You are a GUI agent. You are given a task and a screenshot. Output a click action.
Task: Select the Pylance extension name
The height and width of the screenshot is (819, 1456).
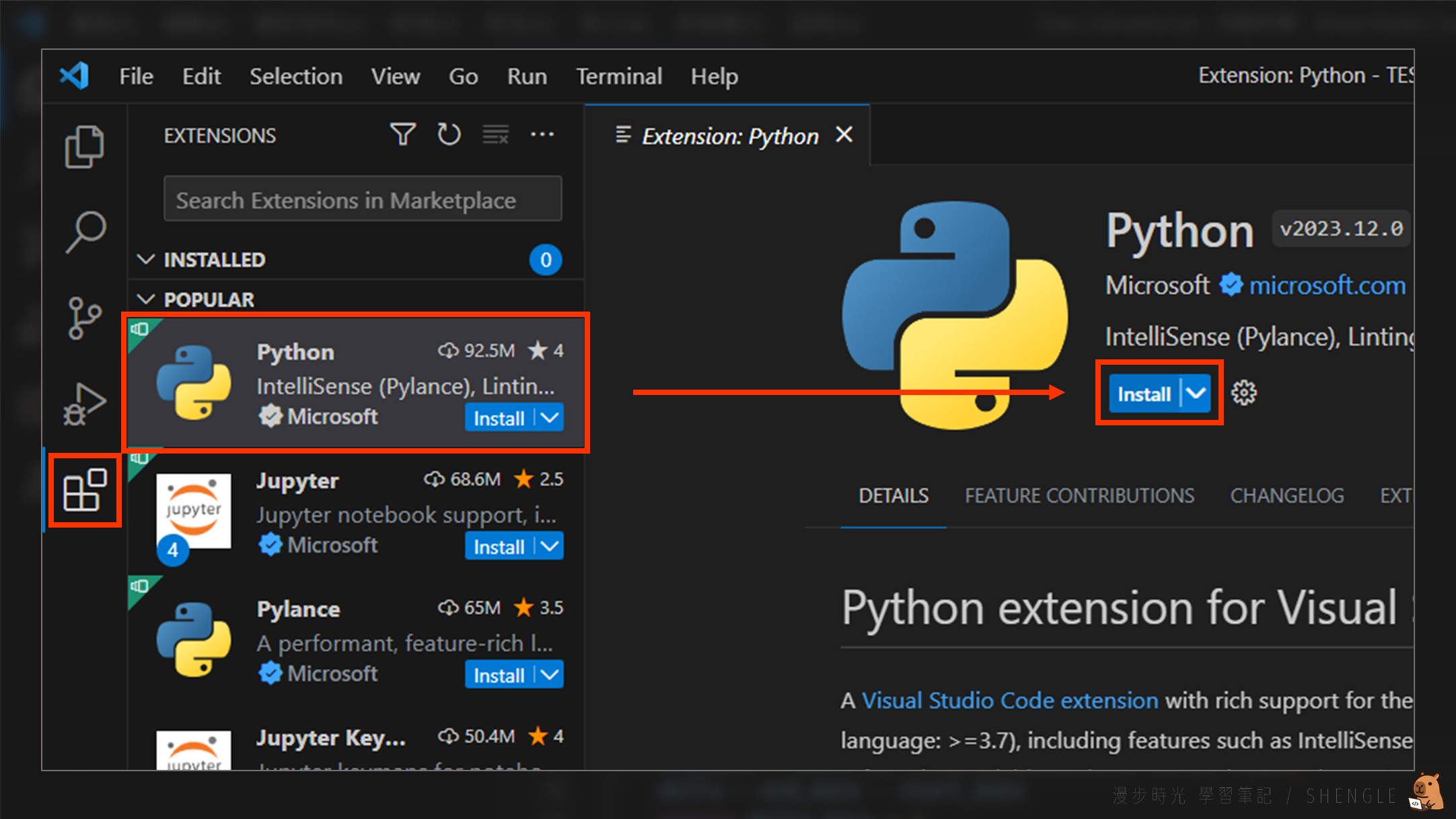click(298, 609)
